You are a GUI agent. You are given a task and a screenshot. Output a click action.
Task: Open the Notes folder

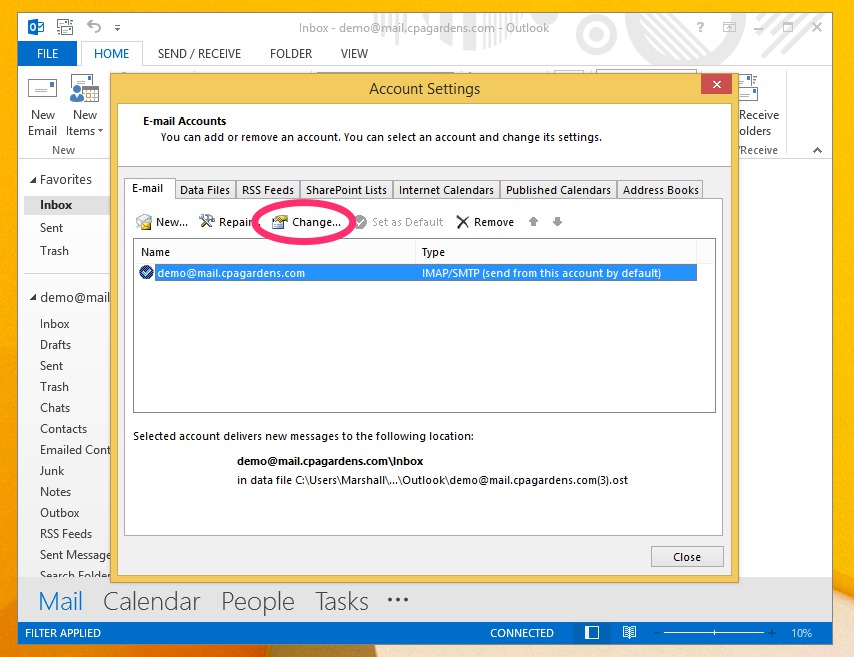coord(56,492)
